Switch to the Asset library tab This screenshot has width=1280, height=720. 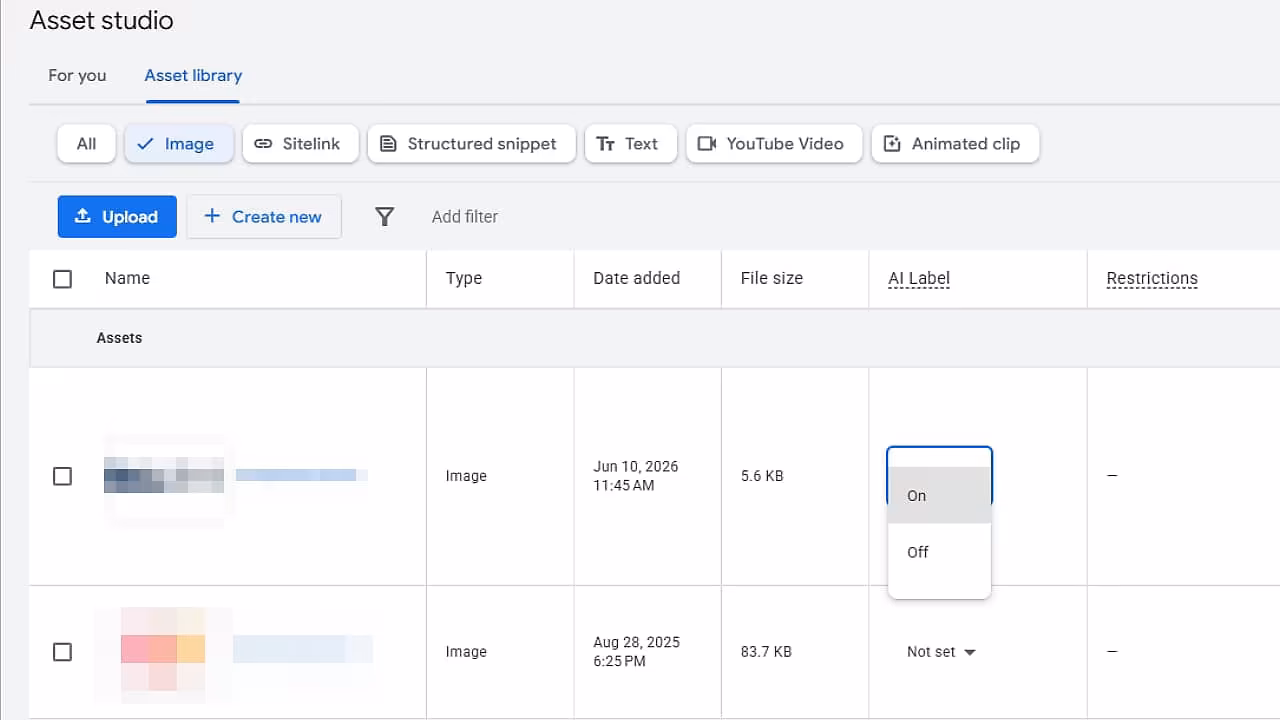(x=193, y=75)
